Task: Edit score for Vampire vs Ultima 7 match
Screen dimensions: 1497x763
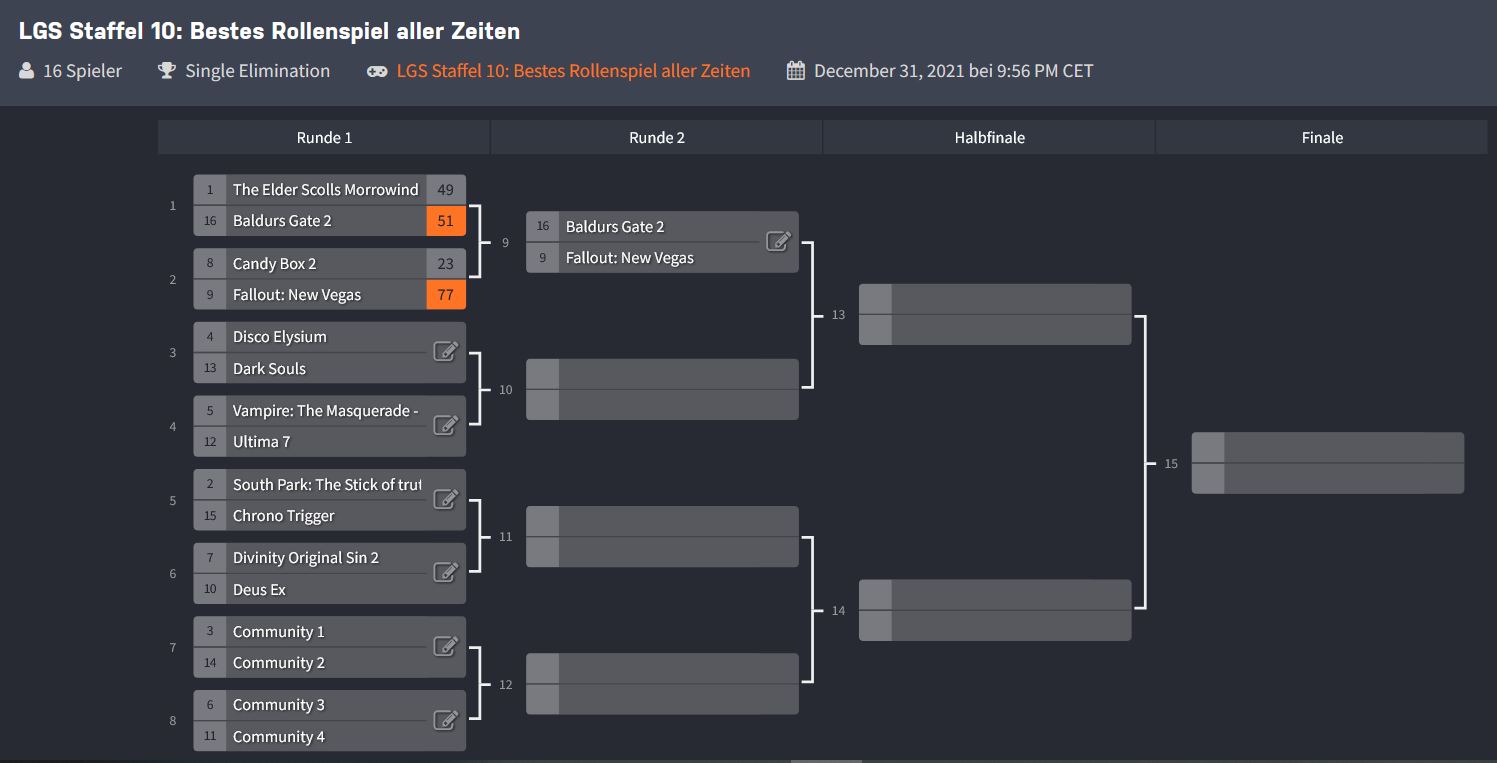Action: point(445,426)
